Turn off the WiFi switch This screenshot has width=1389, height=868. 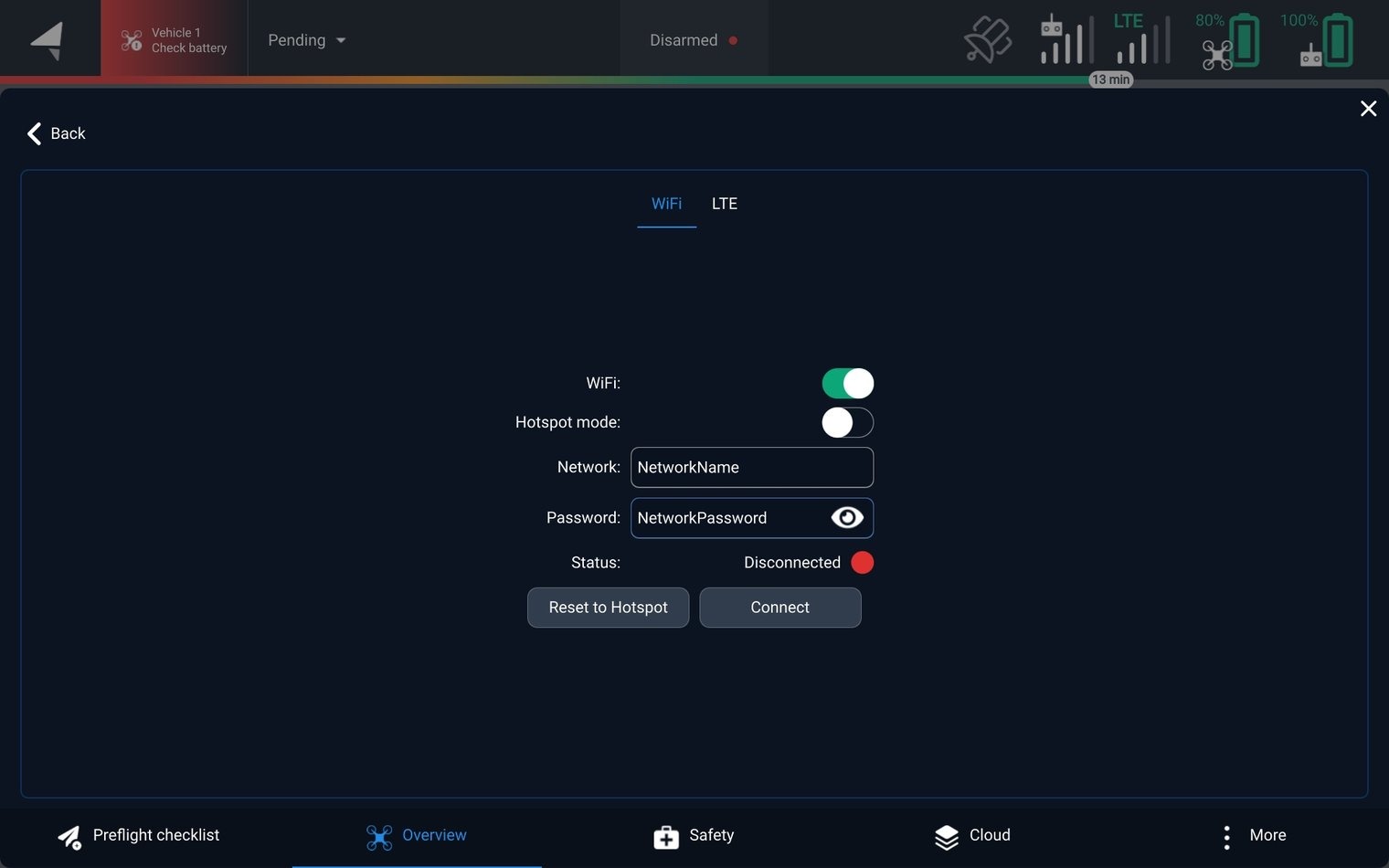[x=847, y=384]
